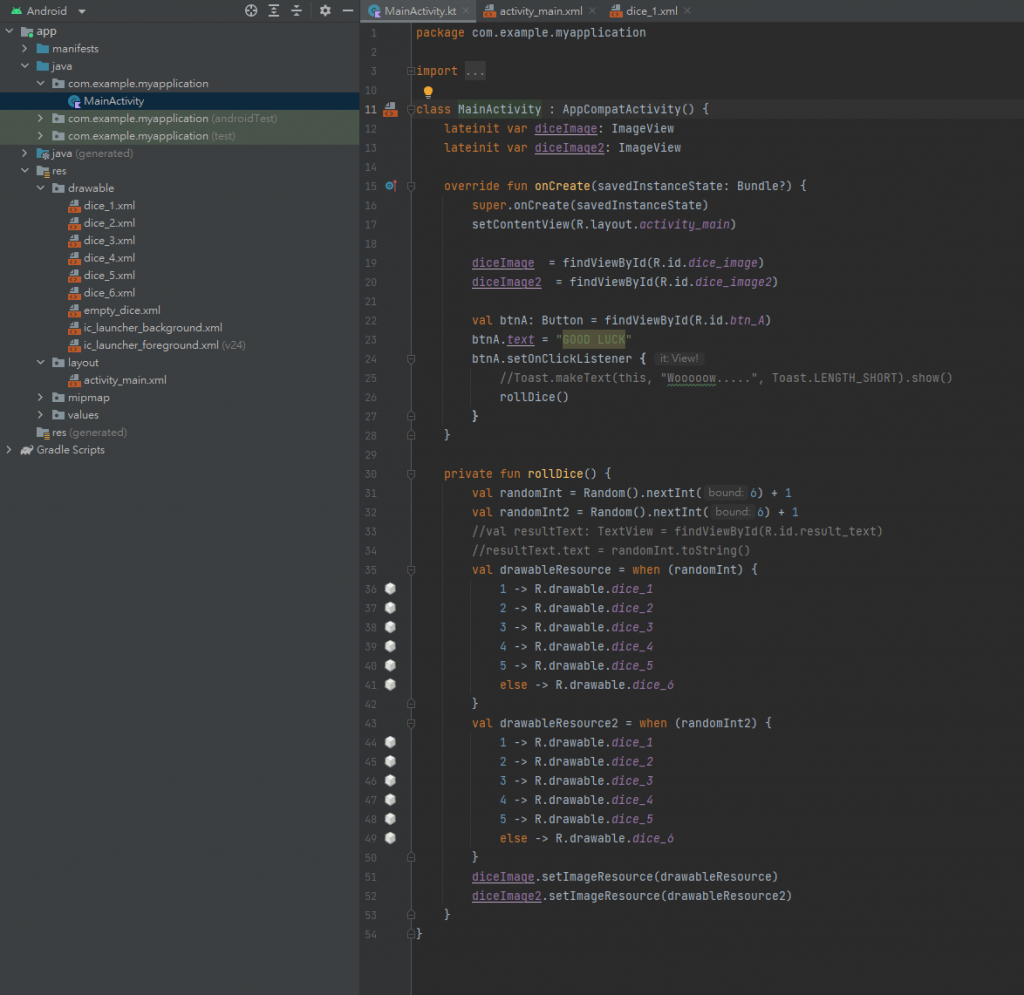
Task: Click the related XML file gutter icon on line 11
Action: coord(390,109)
